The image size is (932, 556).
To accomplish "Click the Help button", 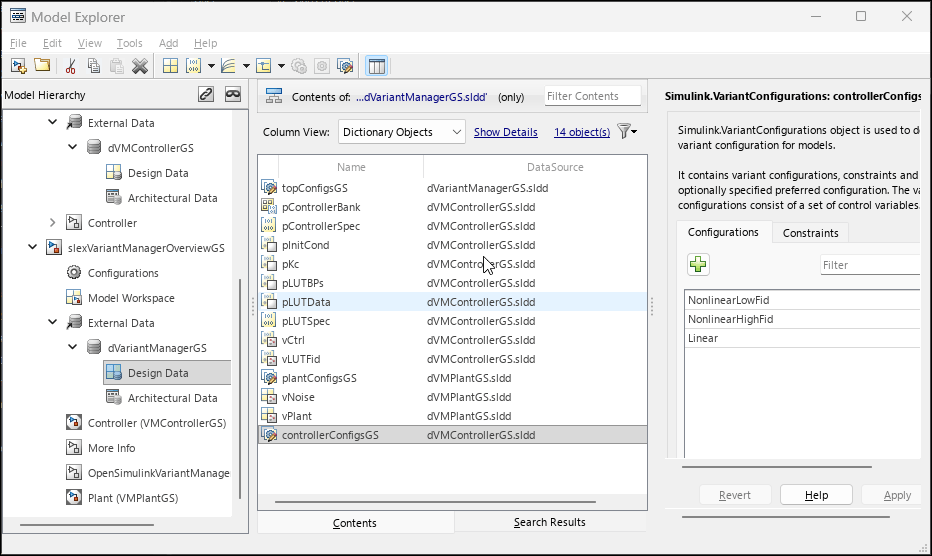I will (x=816, y=495).
